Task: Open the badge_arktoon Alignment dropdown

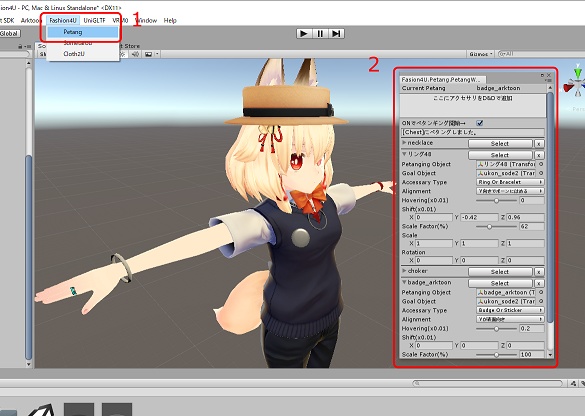Action: 510,319
